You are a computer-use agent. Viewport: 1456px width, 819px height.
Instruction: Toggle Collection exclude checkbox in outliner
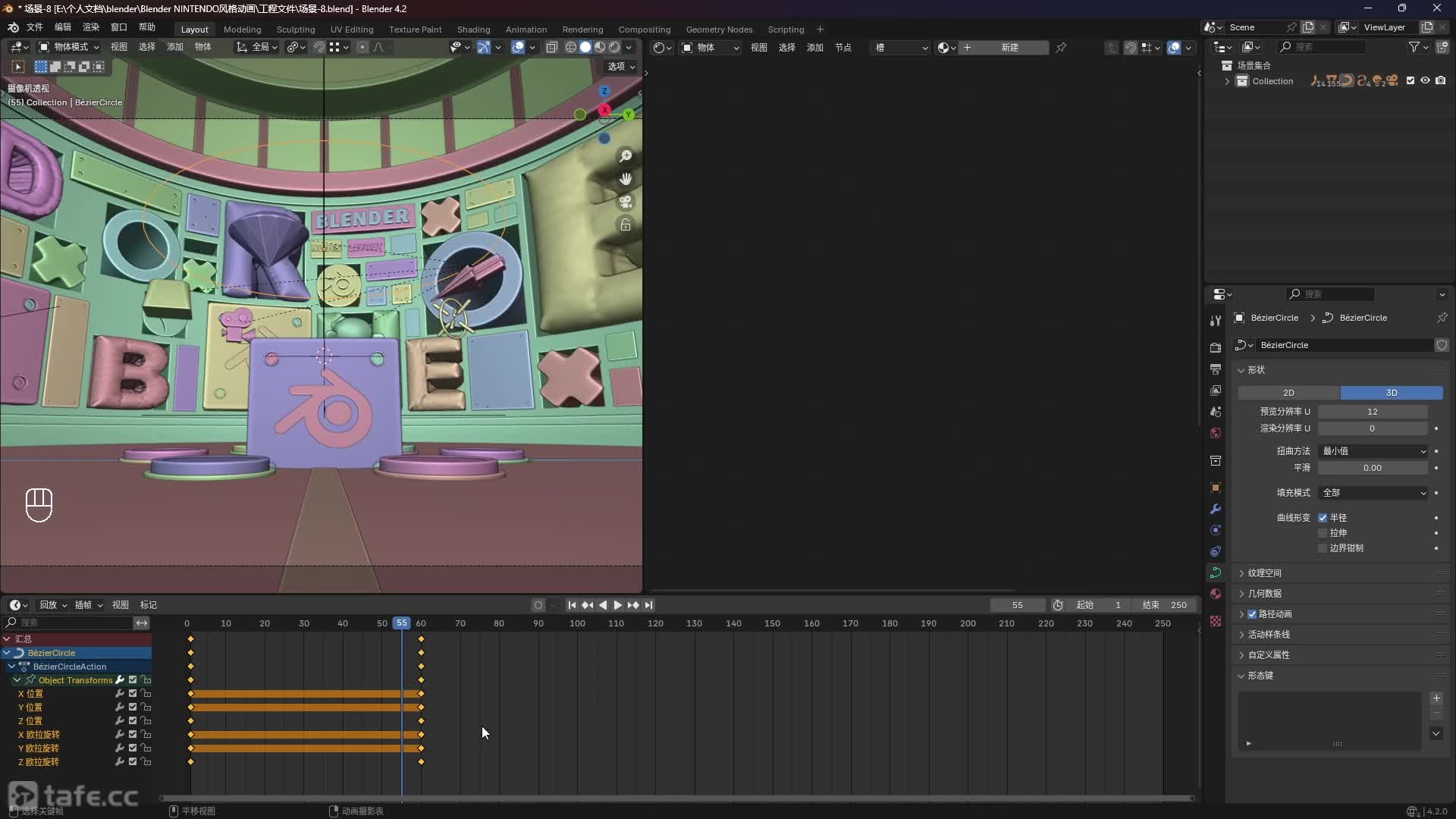pyautogui.click(x=1410, y=80)
